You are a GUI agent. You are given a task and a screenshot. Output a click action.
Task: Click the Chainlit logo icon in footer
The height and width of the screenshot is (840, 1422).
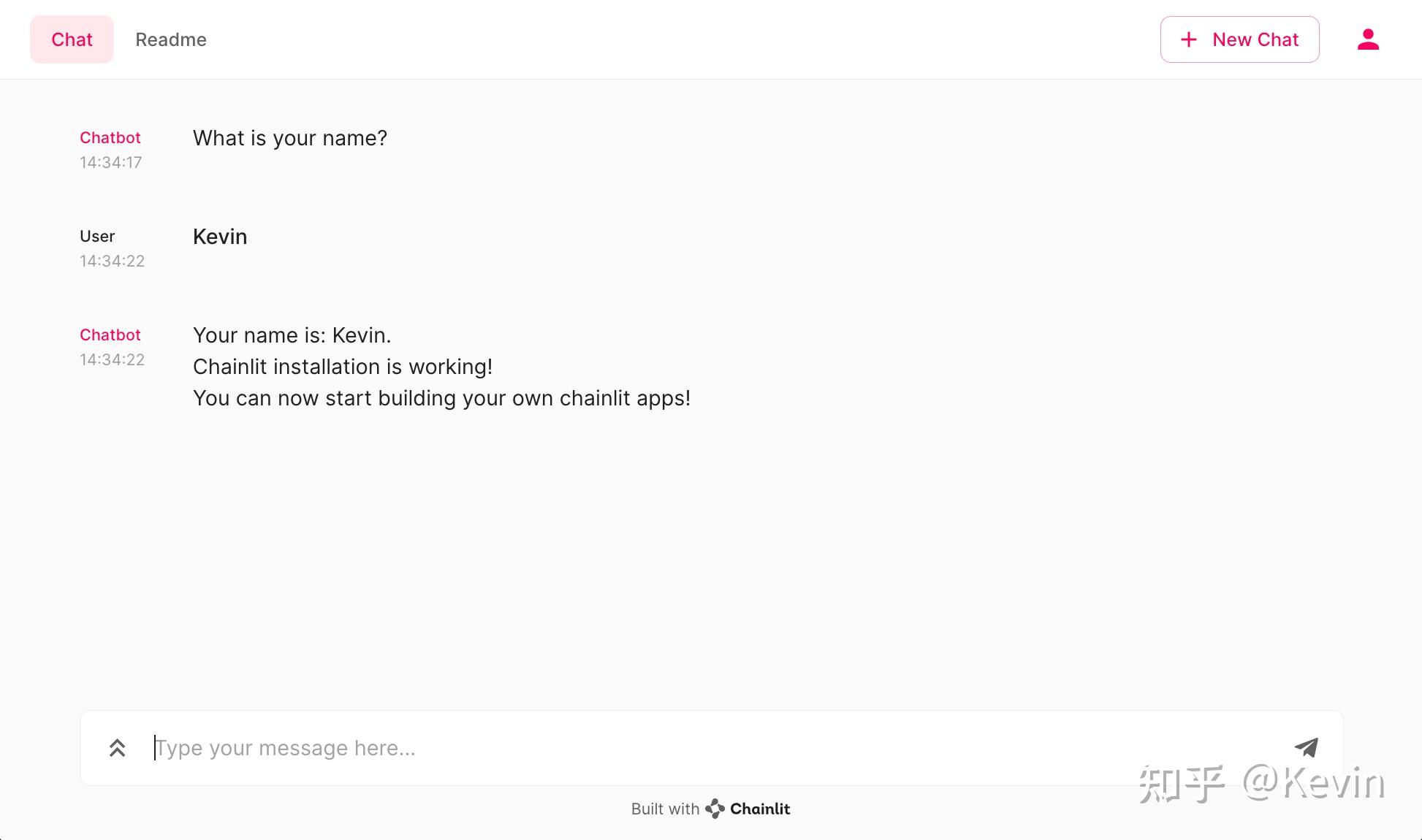(715, 809)
